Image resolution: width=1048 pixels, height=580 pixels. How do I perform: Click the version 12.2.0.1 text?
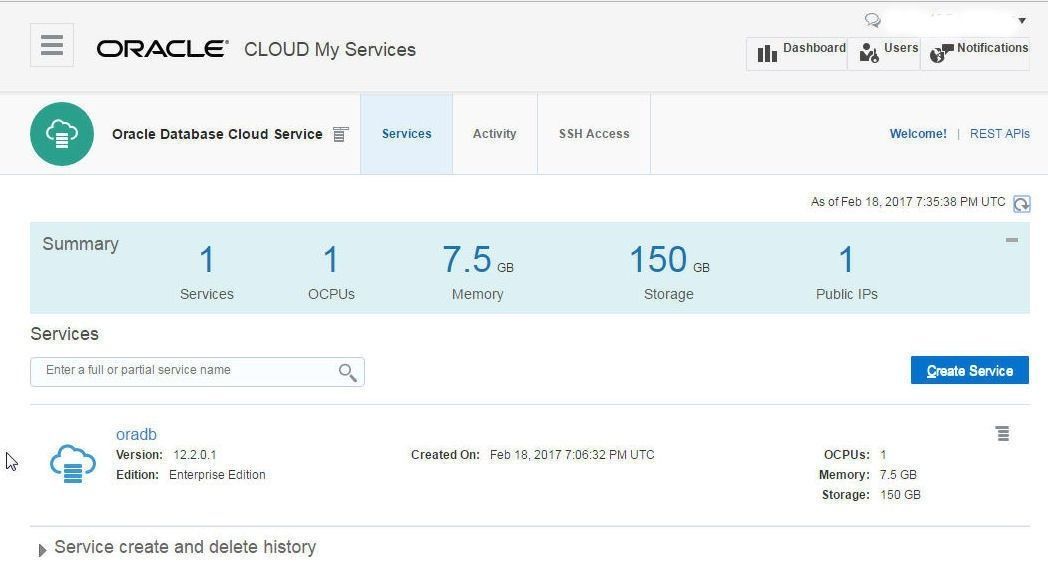194,455
